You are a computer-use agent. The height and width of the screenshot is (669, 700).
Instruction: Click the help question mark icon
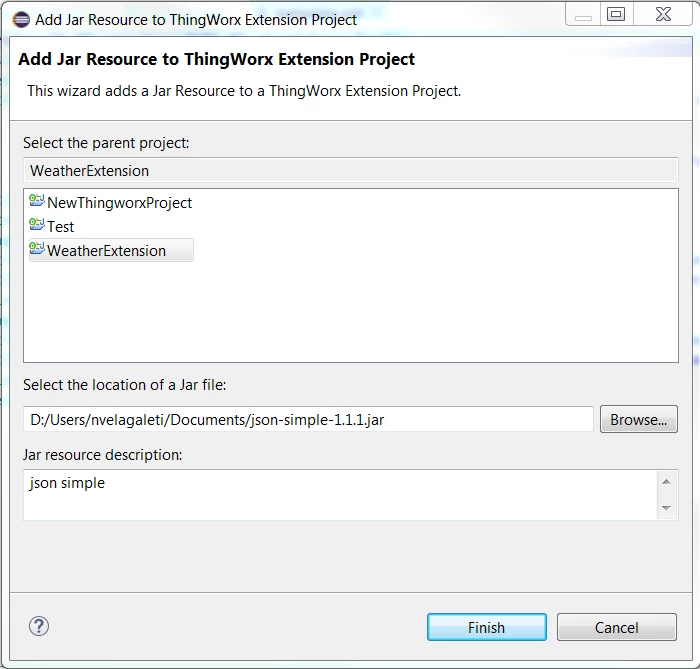pos(39,626)
